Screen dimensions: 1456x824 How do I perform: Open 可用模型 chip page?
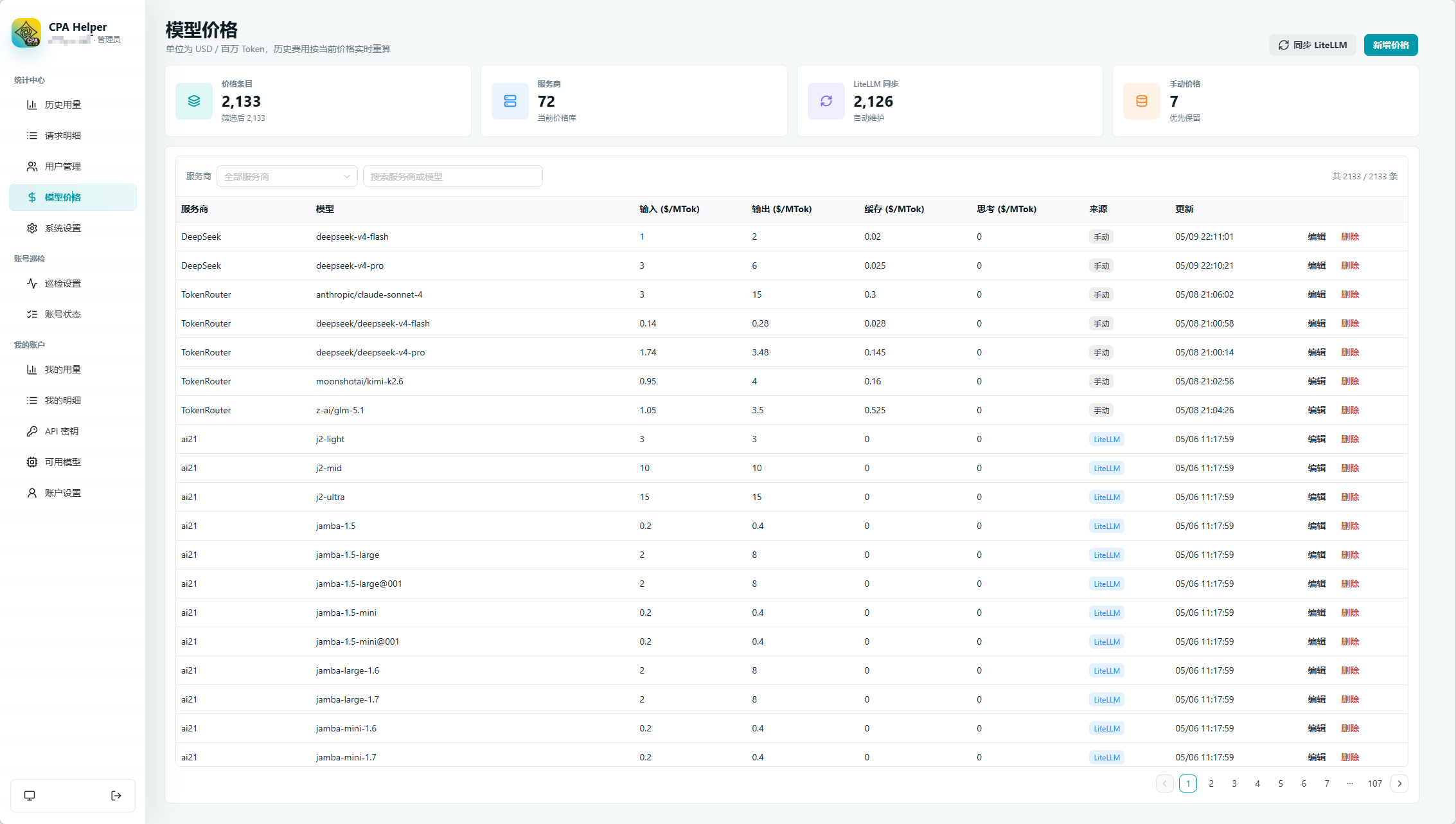(x=73, y=462)
